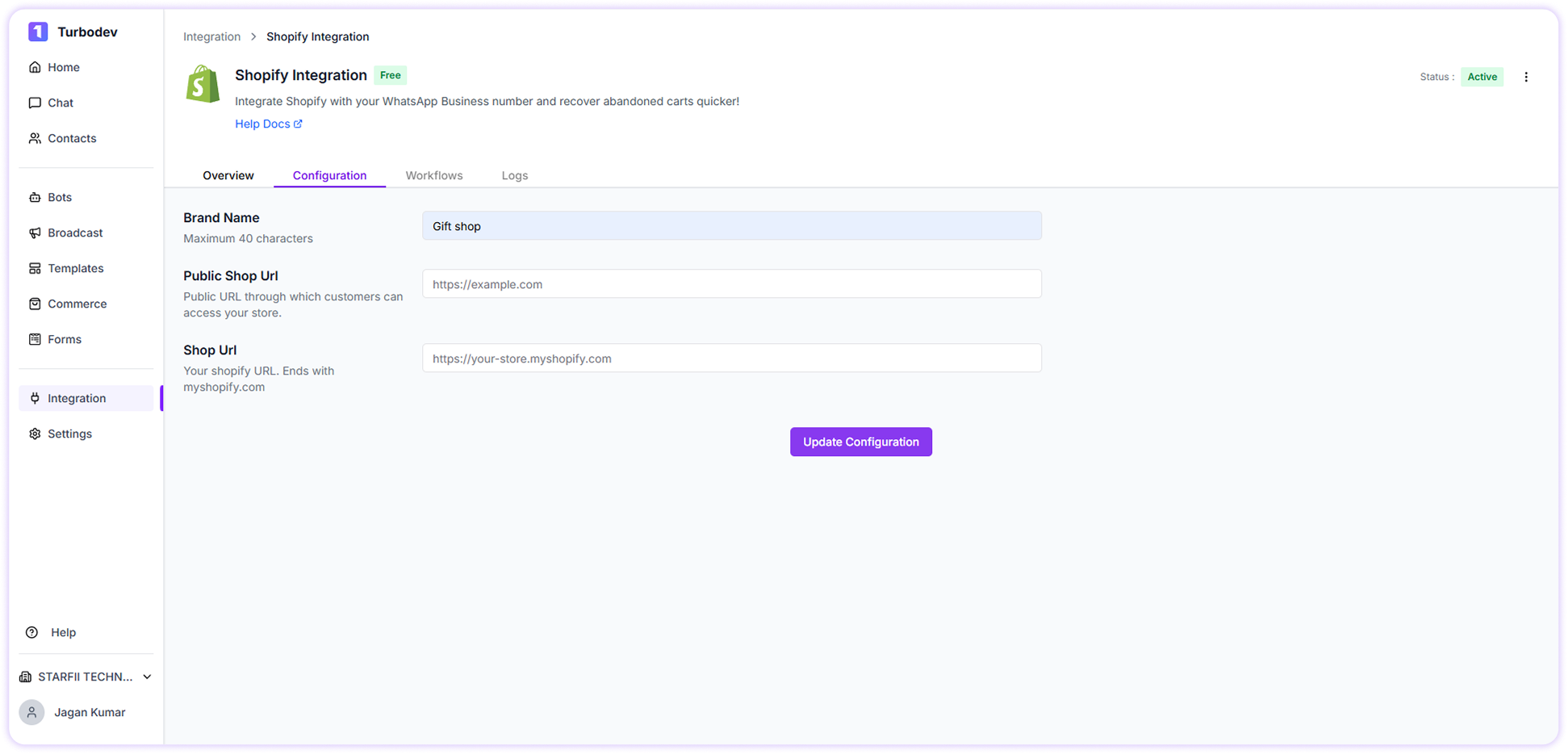Open the Chat panel
Viewport: 1568px width, 754px height.
[61, 103]
